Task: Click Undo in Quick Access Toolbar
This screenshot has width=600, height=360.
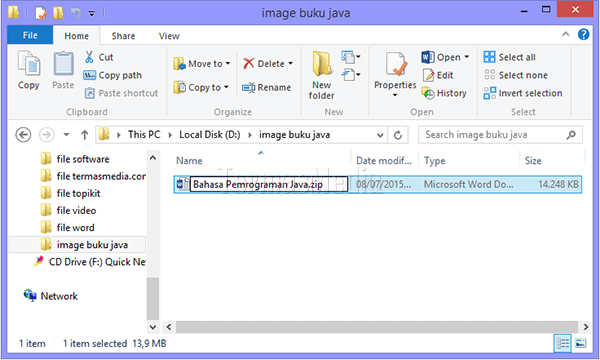Action: point(76,13)
